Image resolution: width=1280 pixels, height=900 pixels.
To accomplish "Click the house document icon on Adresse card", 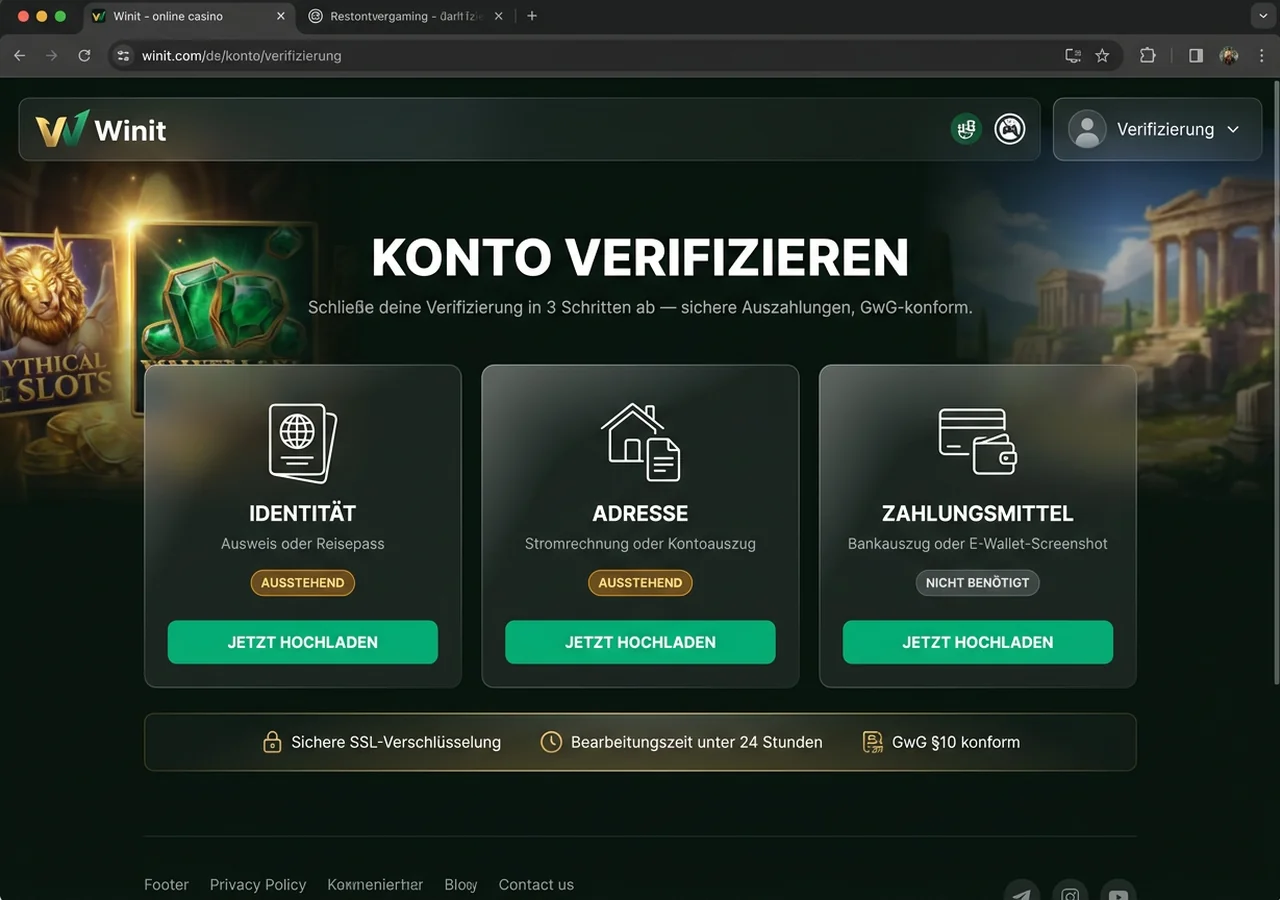I will [640, 442].
